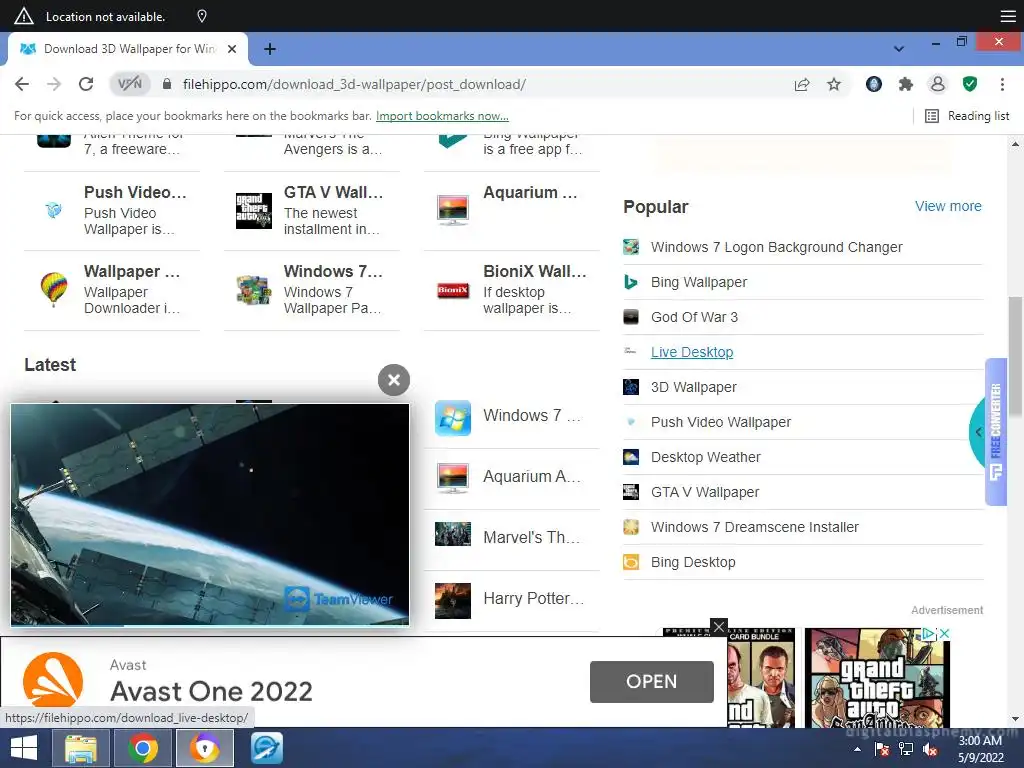Open the hamburger menu in top bar

(x=1008, y=16)
